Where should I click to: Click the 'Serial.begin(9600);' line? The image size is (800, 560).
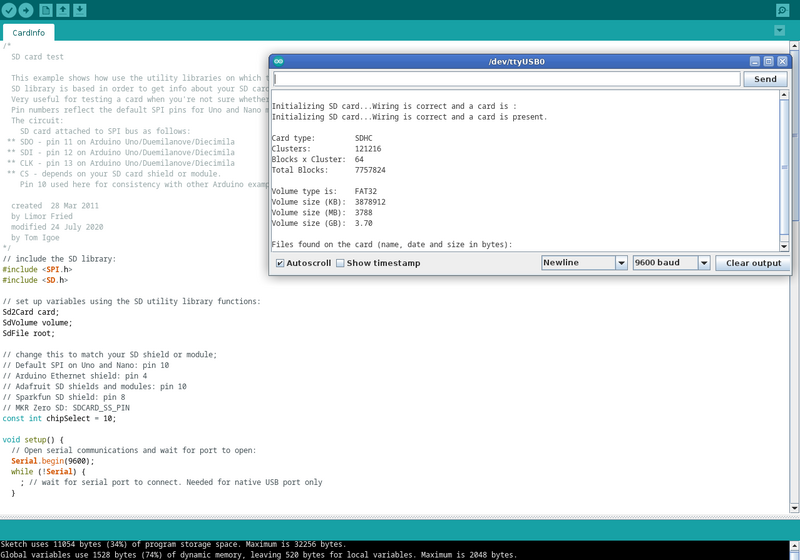53,461
